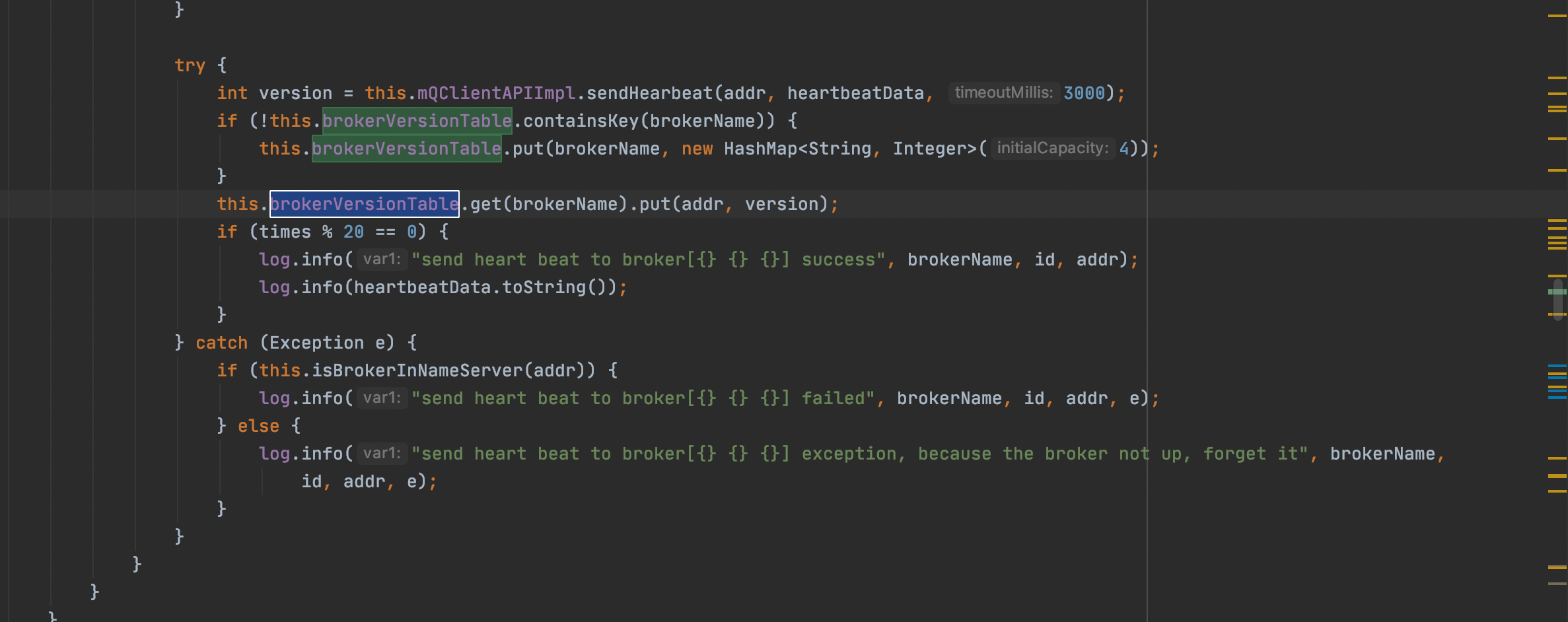Screen dimensions: 1568x622
Task: Click the "toString" method call
Action: pyautogui.click(x=544, y=287)
